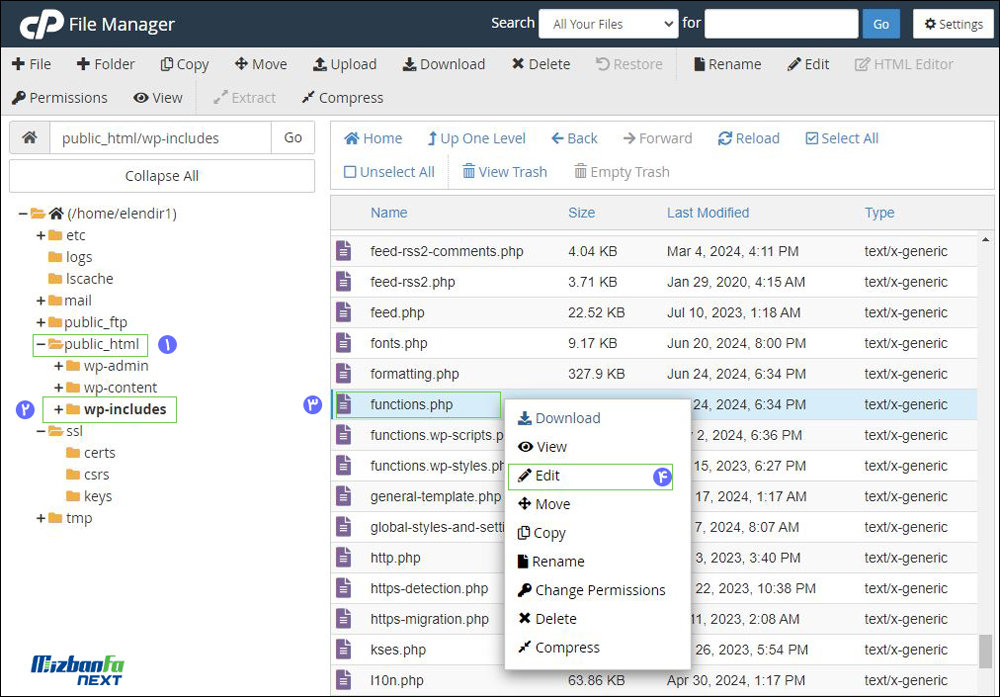1000x697 pixels.
Task: Navigate Back in file listing
Action: (574, 138)
